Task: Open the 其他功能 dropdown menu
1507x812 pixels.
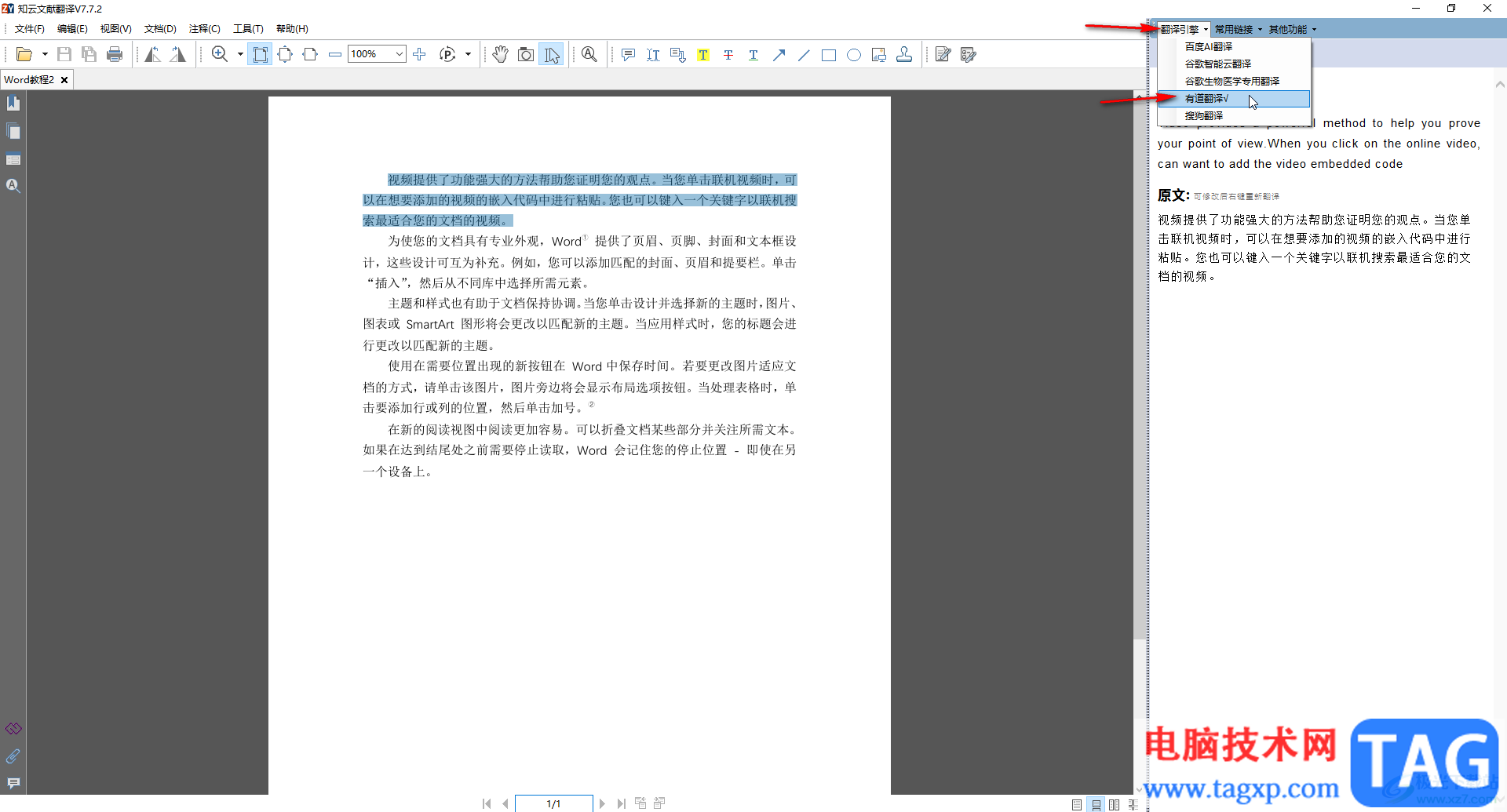Action: pos(1292,29)
